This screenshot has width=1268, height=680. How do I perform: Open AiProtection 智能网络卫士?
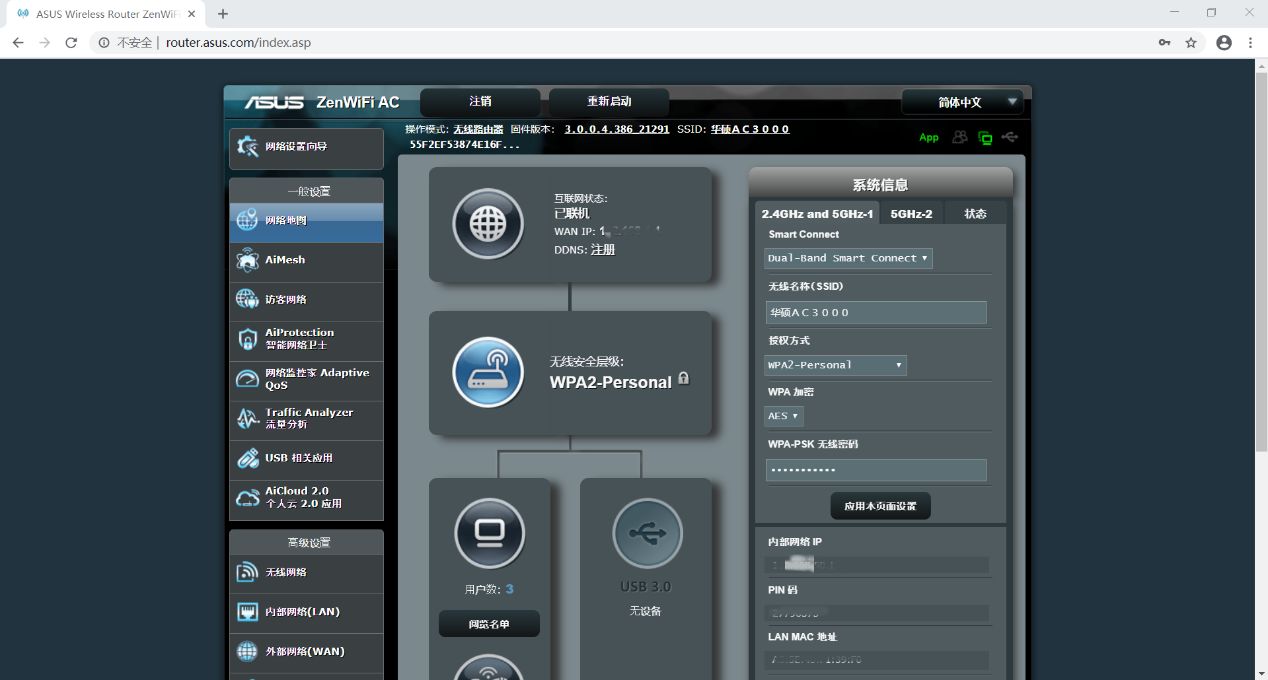(306, 339)
